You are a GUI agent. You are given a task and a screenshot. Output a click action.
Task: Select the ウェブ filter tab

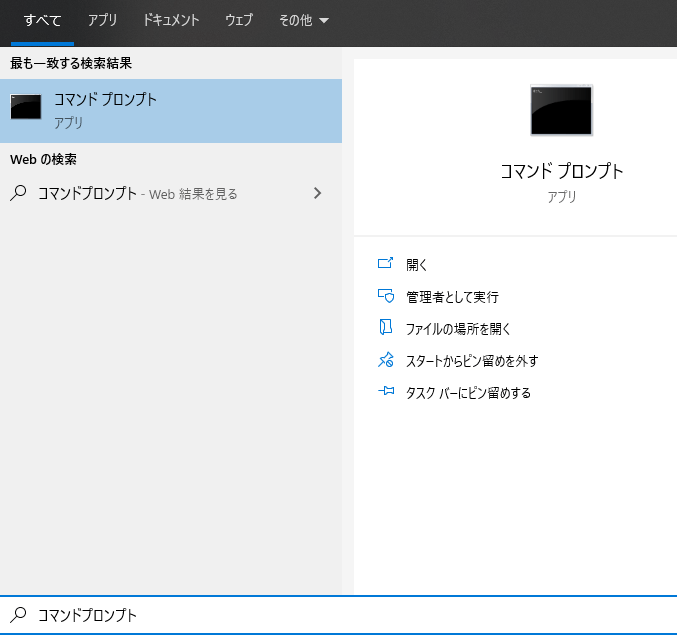(x=239, y=20)
